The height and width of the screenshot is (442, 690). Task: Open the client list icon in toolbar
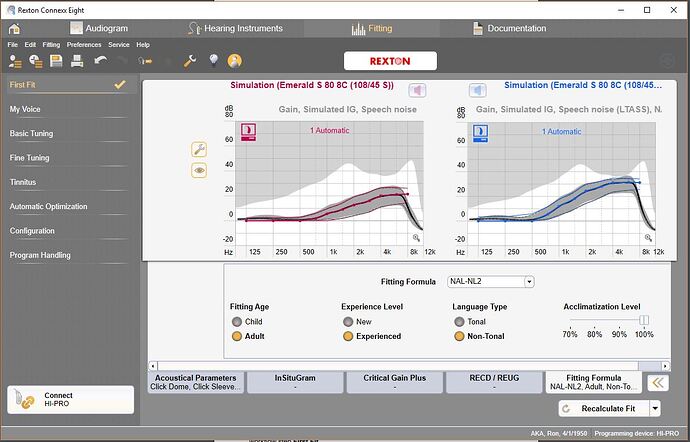[15, 61]
